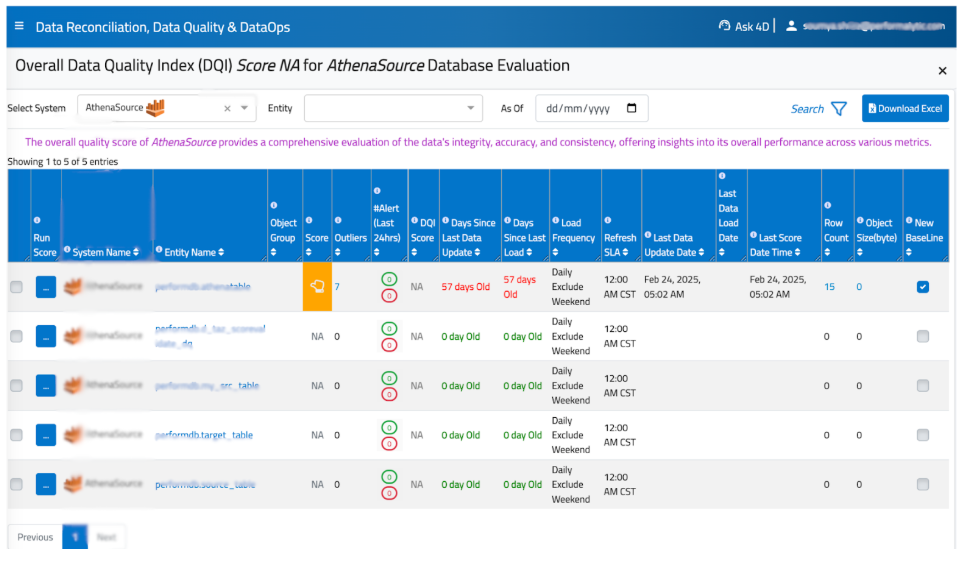Click the info icon above Row Count header
Viewport: 962px width, 567px height.
[827, 205]
